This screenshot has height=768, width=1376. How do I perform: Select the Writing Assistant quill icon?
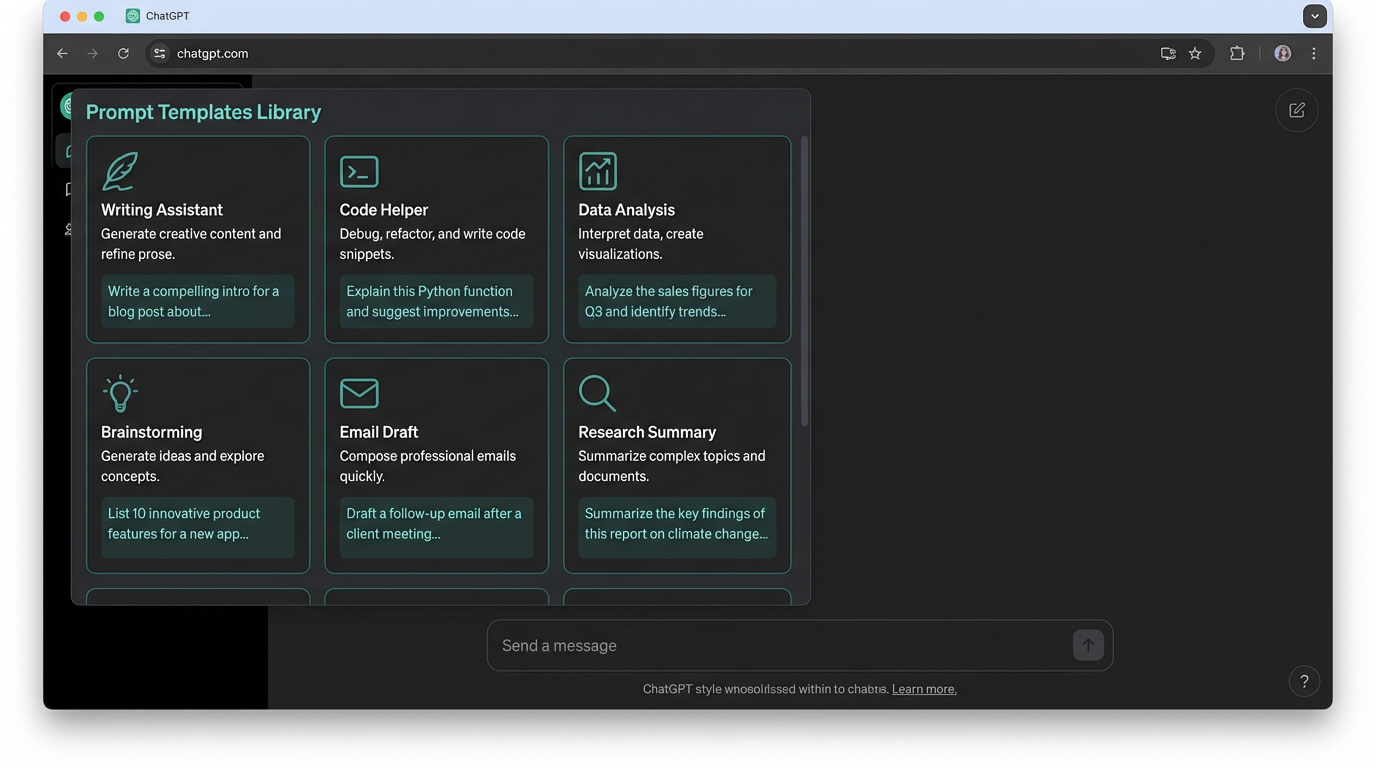119,170
